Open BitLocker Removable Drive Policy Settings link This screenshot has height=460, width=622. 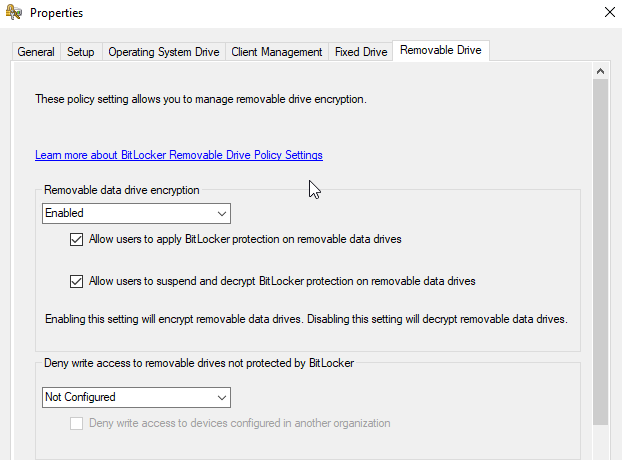click(x=179, y=155)
